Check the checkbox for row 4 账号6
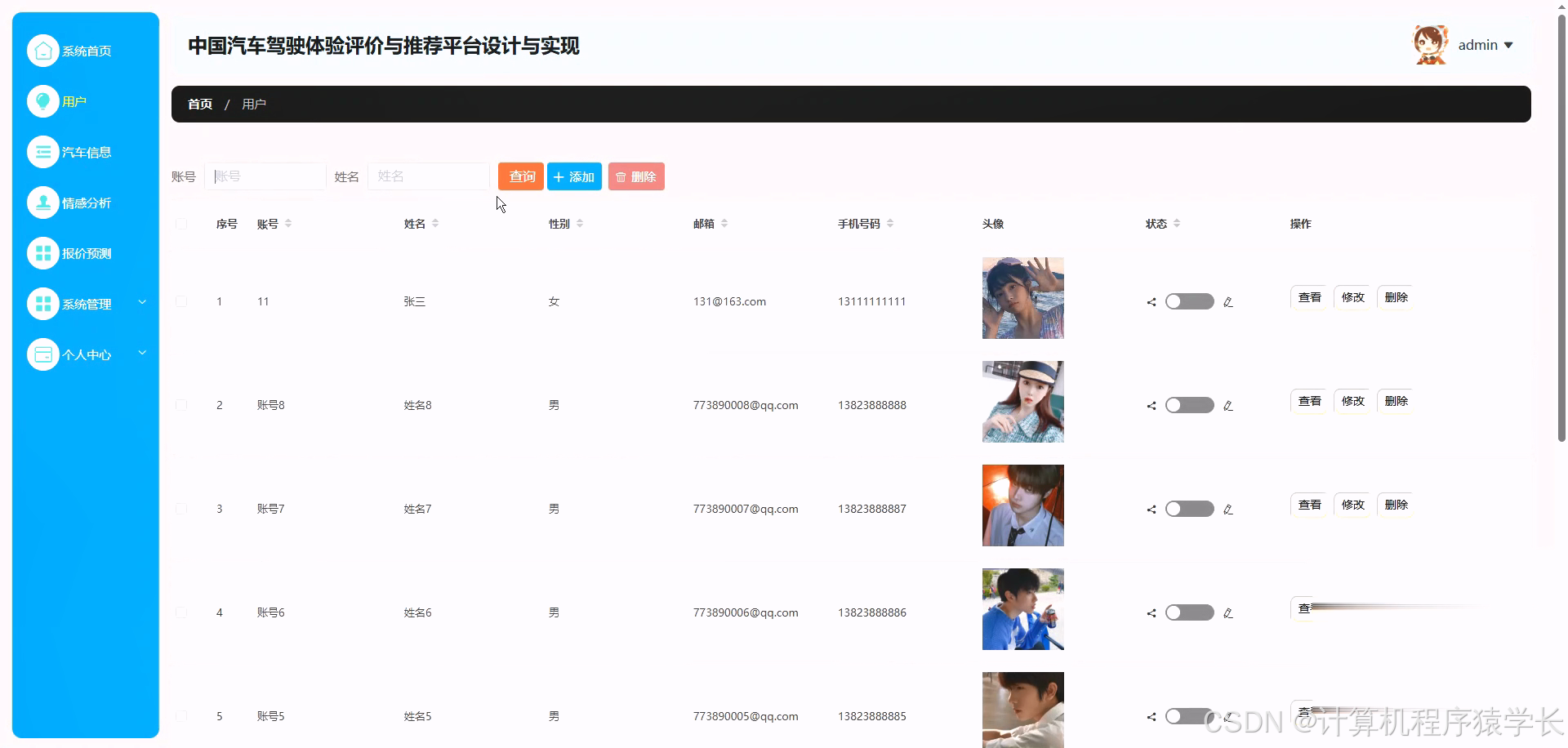 coord(181,612)
